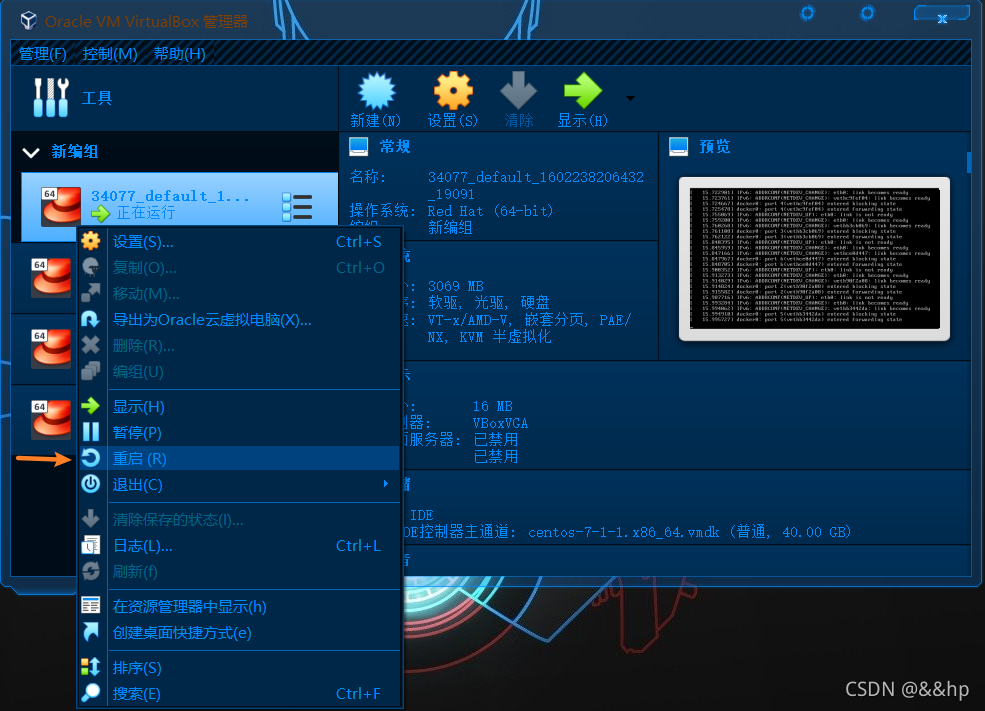Image resolution: width=985 pixels, height=711 pixels.
Task: Choose 重启 (R) in context menu
Action: [x=239, y=459]
